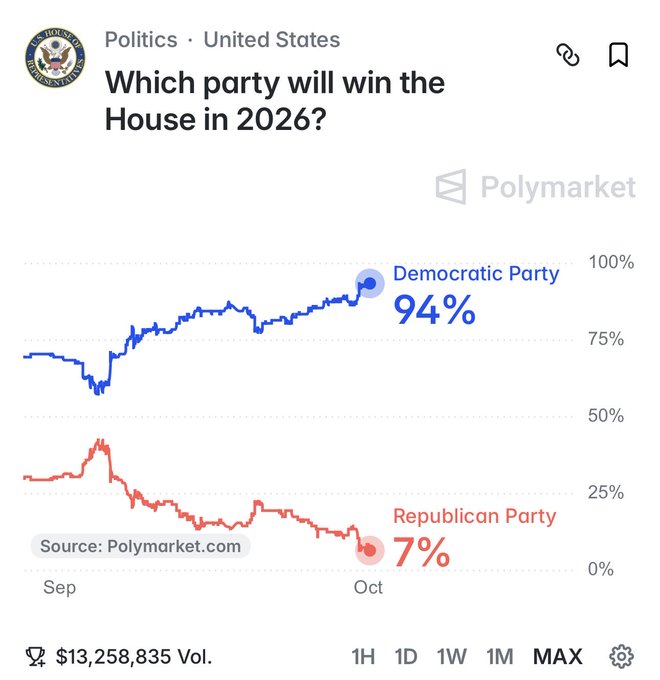Click the U.S. House of Representatives seal
Viewport: 660px width, 680px height.
click(55, 57)
